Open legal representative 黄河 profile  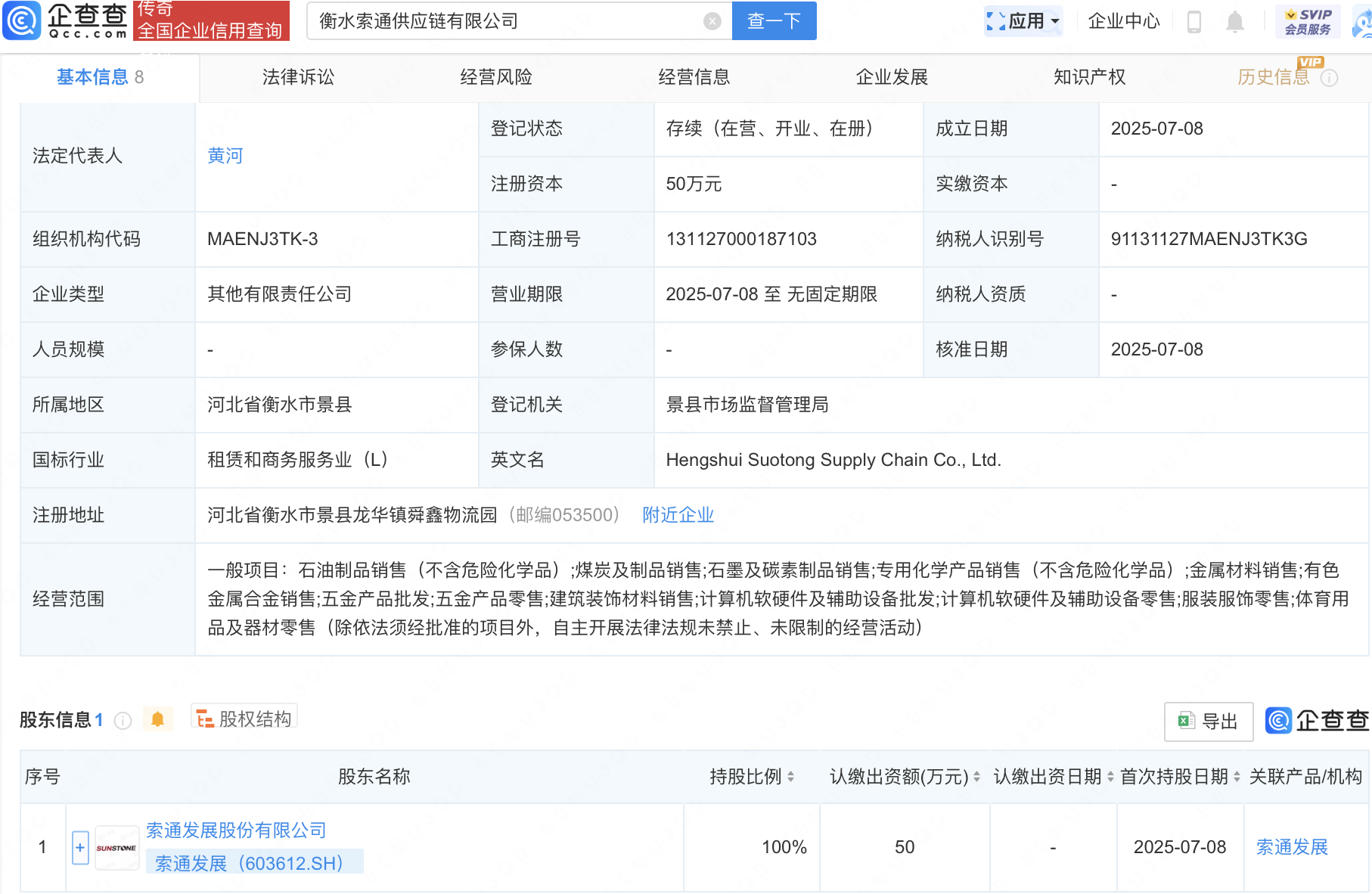pyautogui.click(x=225, y=156)
